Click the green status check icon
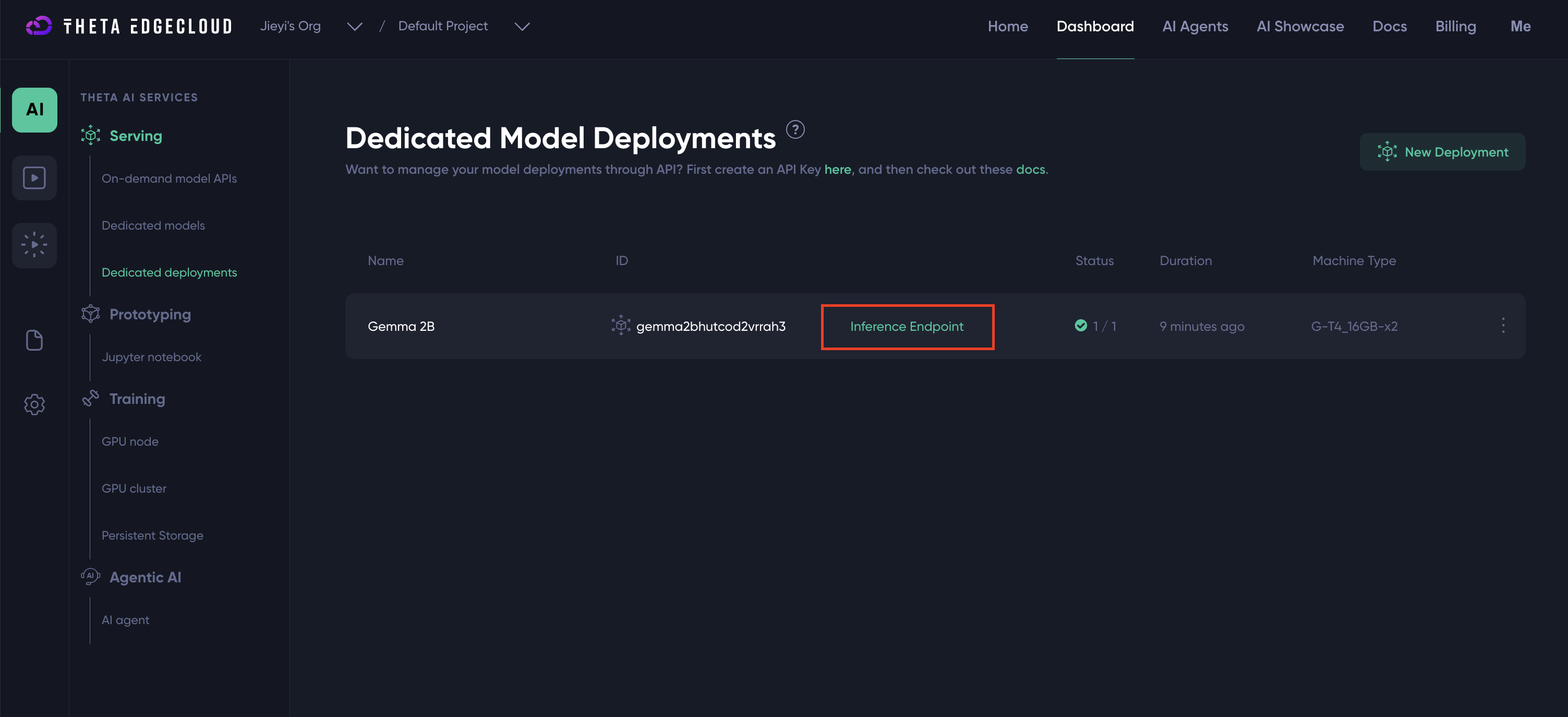Viewport: 1568px width, 717px height. point(1081,326)
